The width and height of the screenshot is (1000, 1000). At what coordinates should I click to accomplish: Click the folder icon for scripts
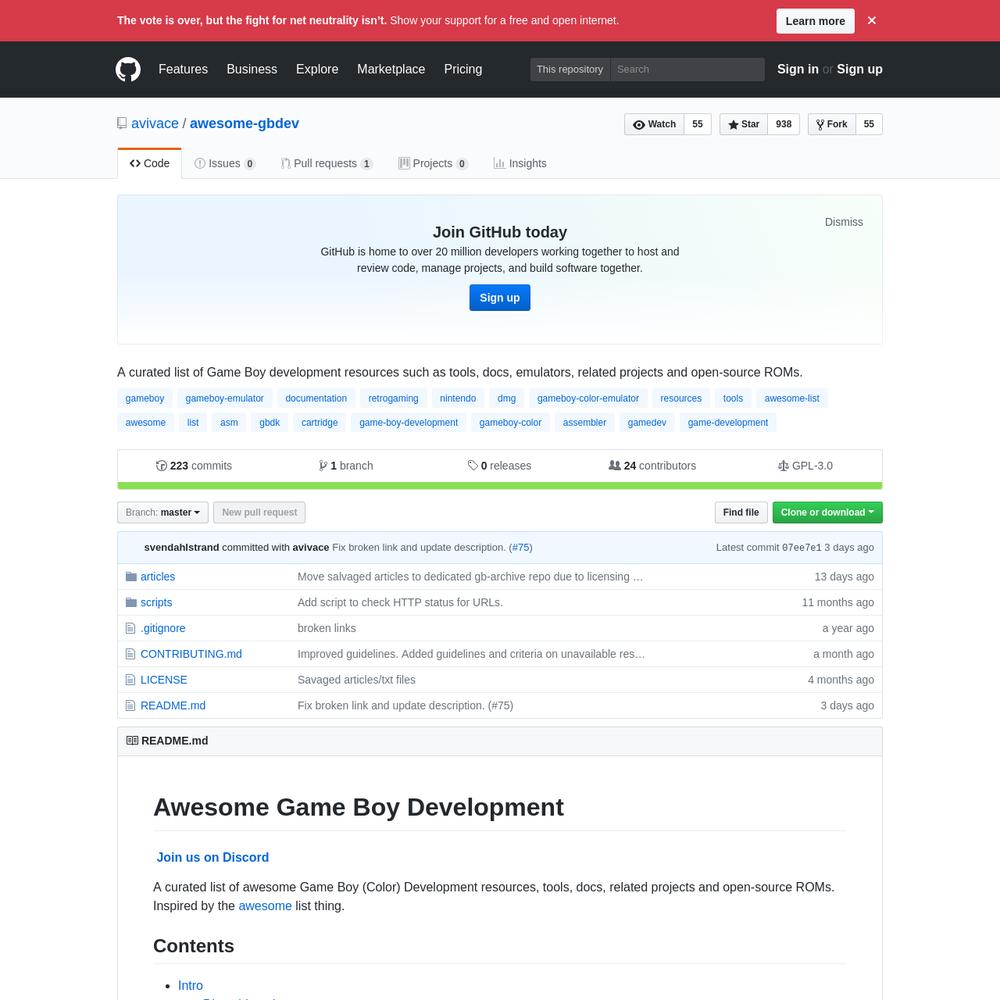131,602
